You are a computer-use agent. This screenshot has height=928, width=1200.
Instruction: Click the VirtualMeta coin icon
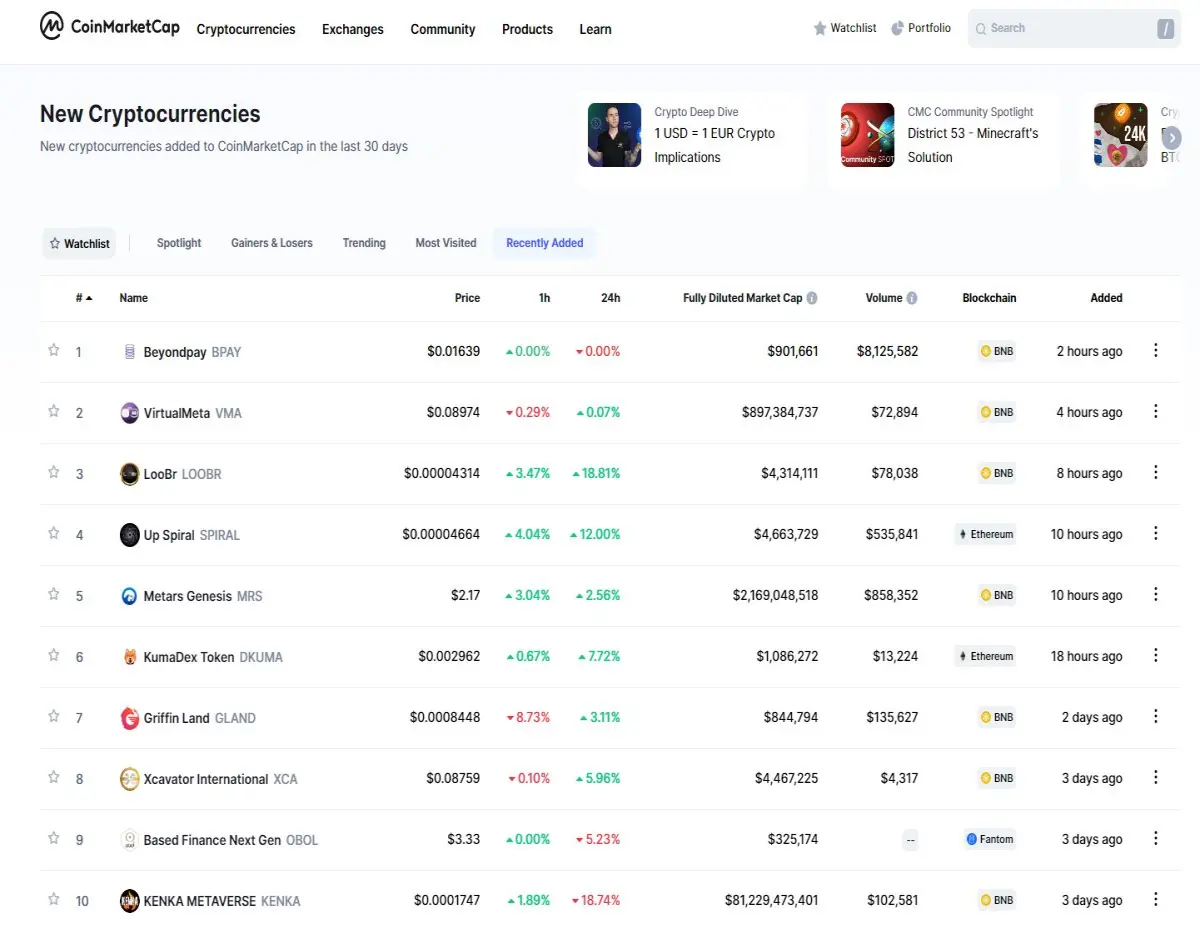129,413
